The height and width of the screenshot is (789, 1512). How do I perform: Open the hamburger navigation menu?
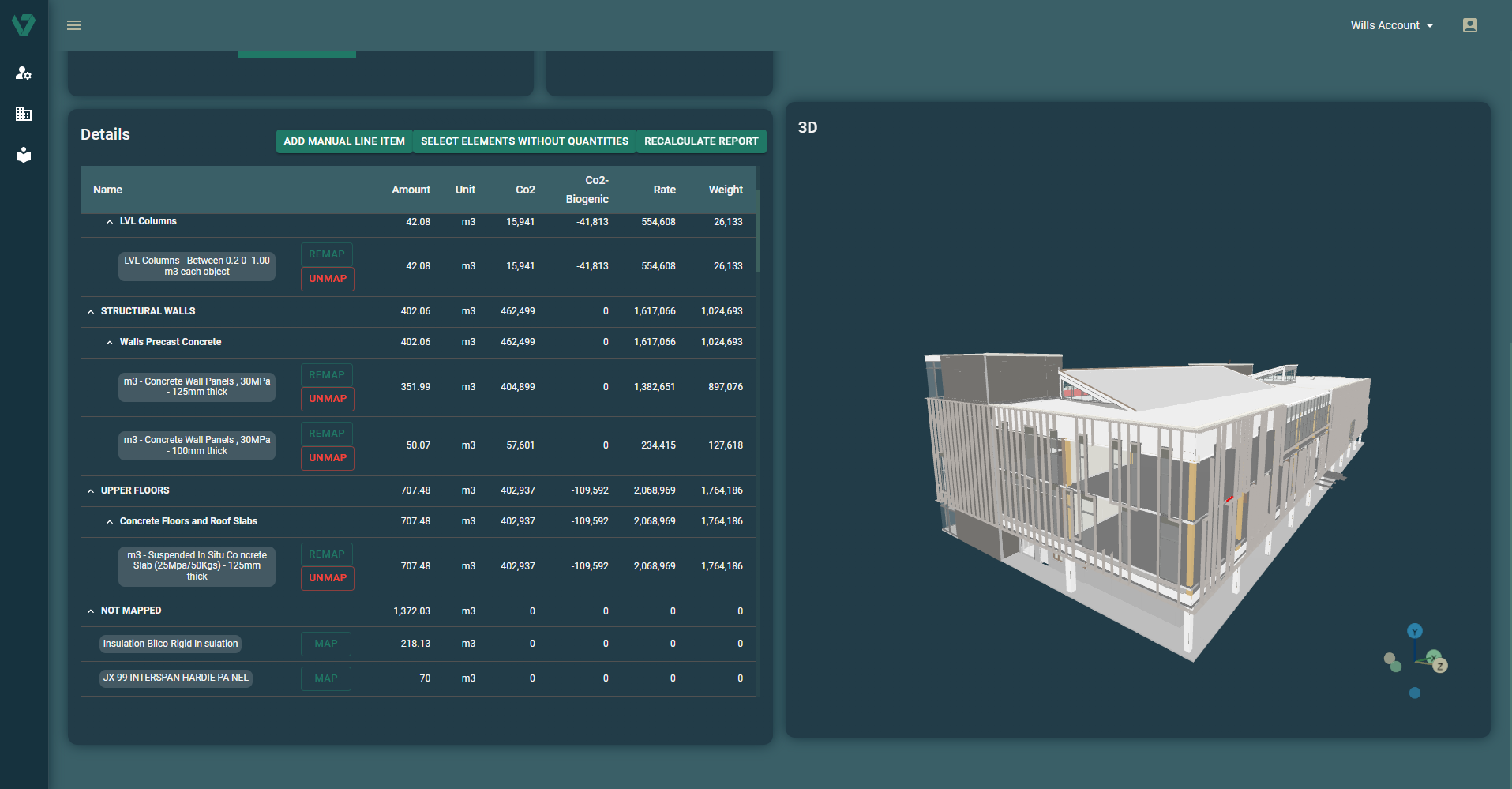click(x=74, y=25)
